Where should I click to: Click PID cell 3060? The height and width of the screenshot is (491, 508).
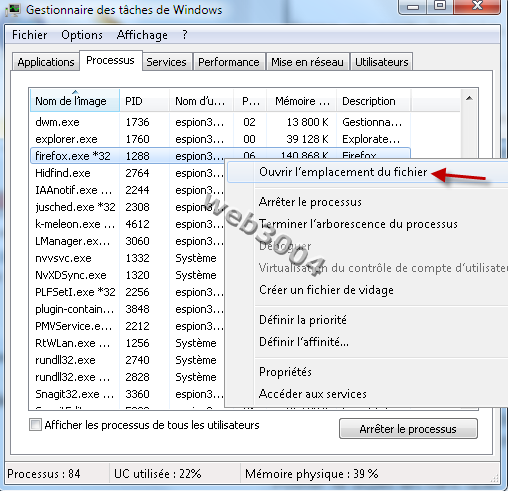pyautogui.click(x=137, y=241)
